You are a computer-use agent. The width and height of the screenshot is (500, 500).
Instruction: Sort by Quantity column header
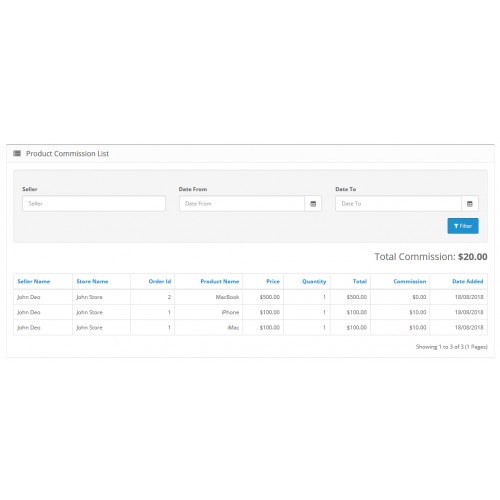(x=314, y=281)
